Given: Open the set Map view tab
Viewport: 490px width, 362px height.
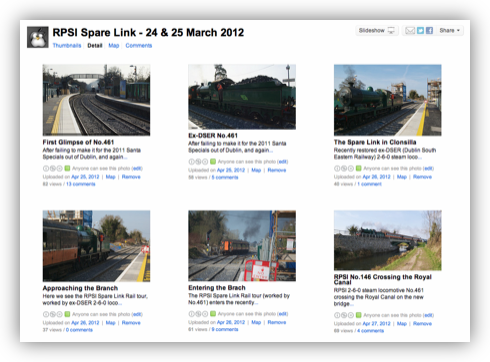Looking at the screenshot, I should point(114,45).
